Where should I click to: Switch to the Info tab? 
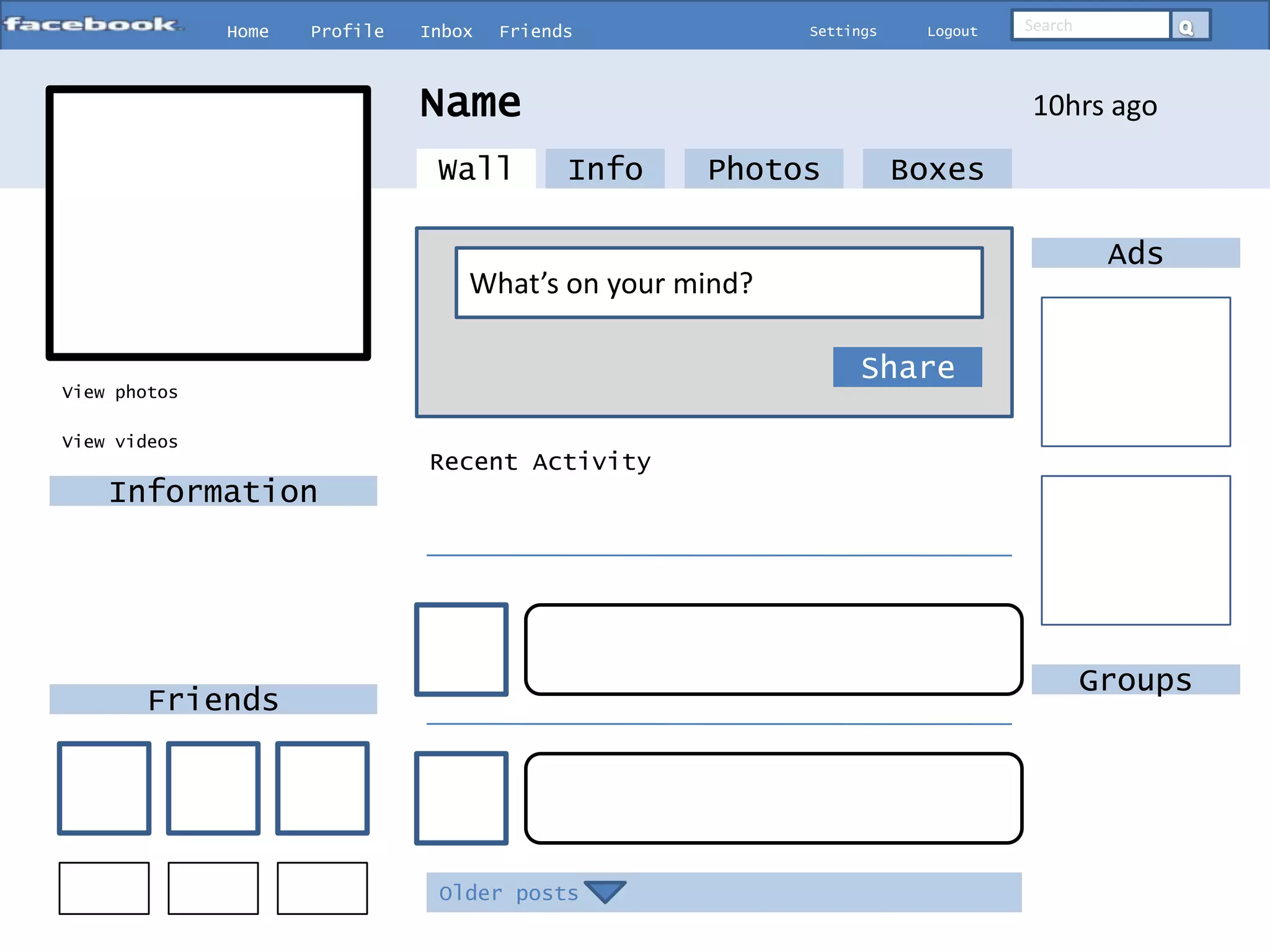point(605,169)
